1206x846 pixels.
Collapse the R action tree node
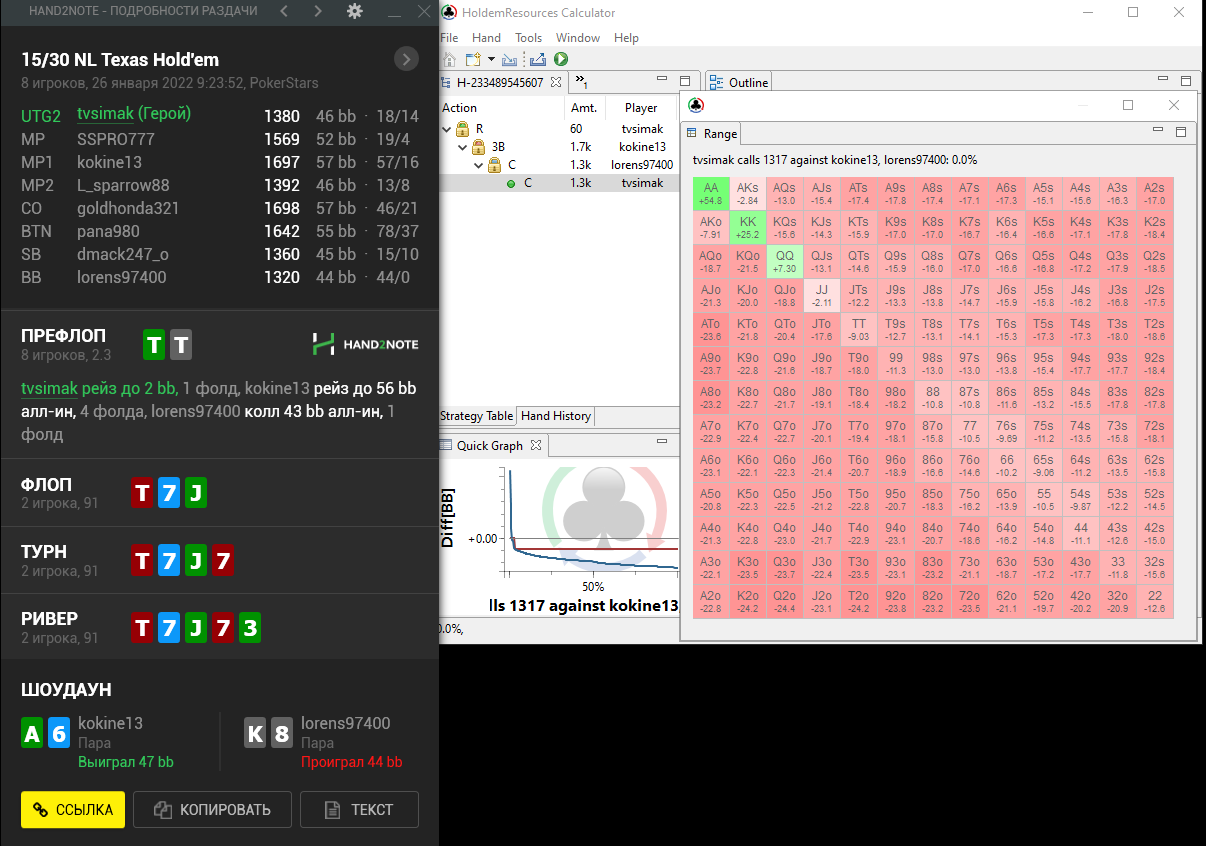447,129
